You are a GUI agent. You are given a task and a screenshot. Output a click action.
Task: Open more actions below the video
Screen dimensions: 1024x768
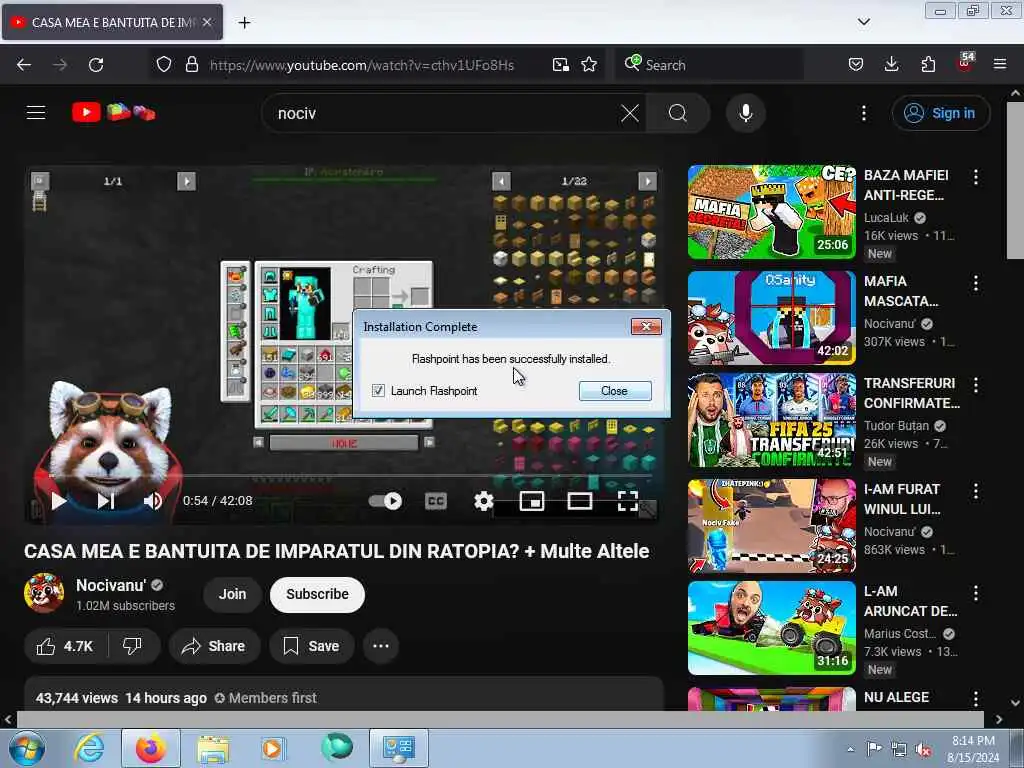pos(381,646)
